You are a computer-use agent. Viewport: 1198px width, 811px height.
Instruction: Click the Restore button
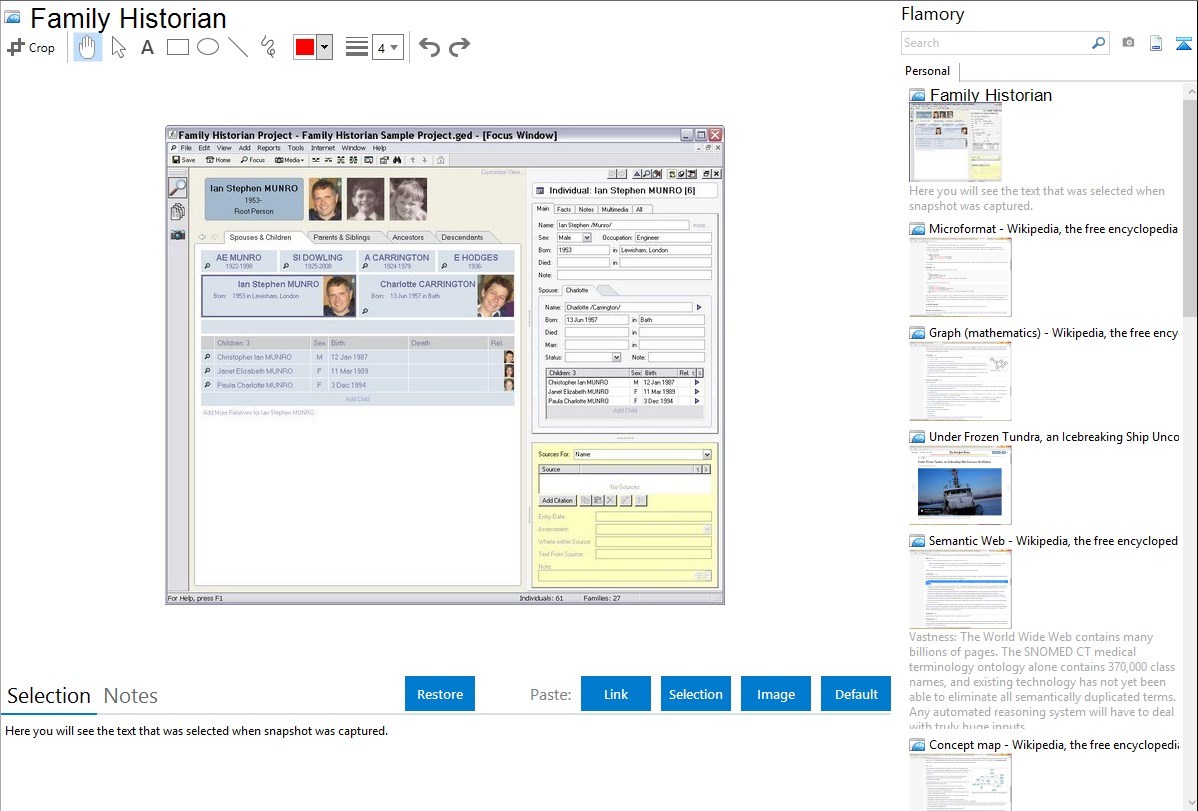[440, 694]
